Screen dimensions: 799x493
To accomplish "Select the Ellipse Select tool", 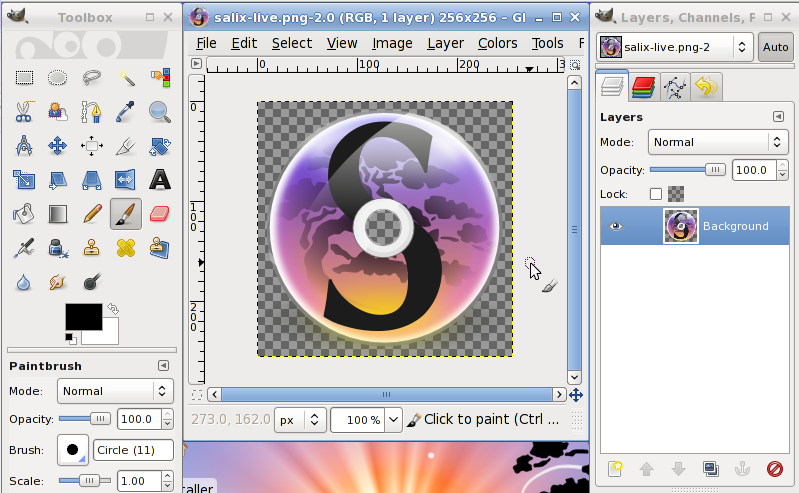I will coord(58,77).
